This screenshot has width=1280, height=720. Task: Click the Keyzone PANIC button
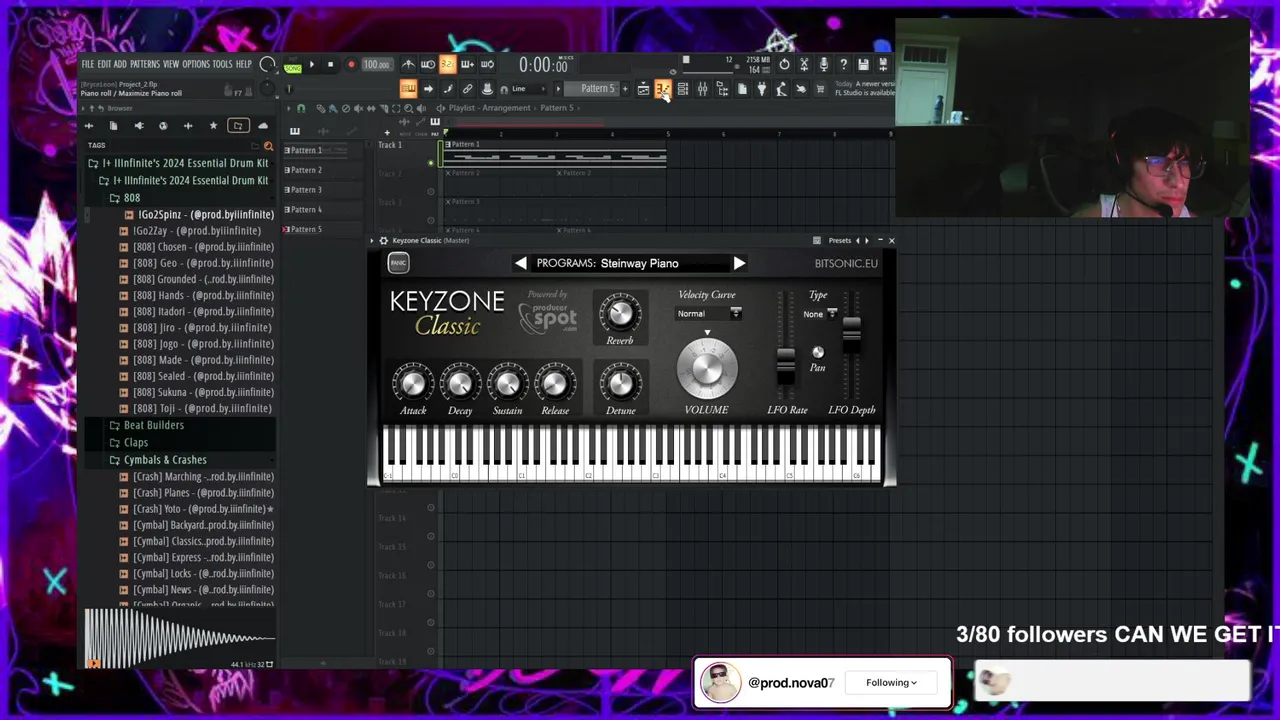398,263
